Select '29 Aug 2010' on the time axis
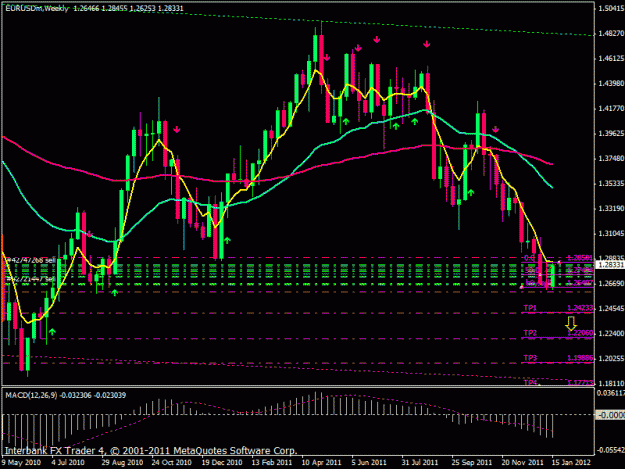 point(122,463)
